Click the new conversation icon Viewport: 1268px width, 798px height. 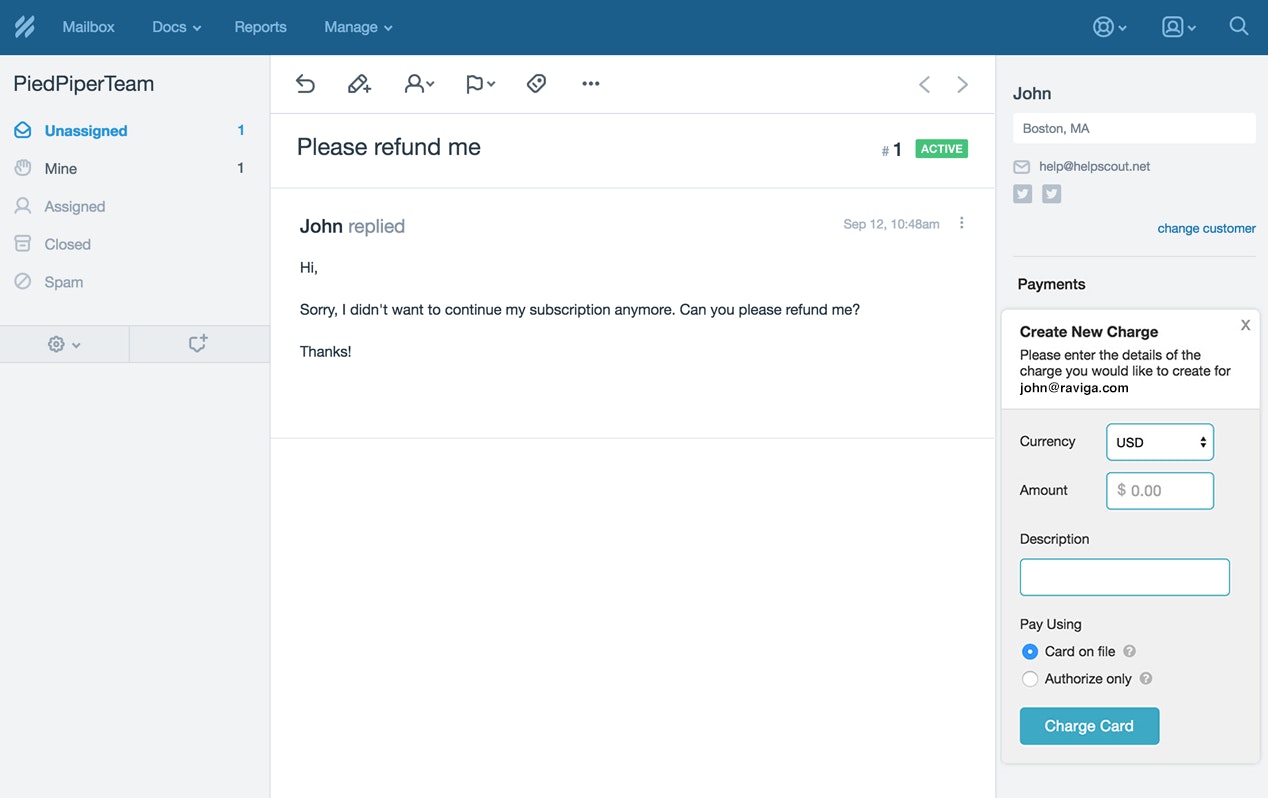[x=198, y=344]
